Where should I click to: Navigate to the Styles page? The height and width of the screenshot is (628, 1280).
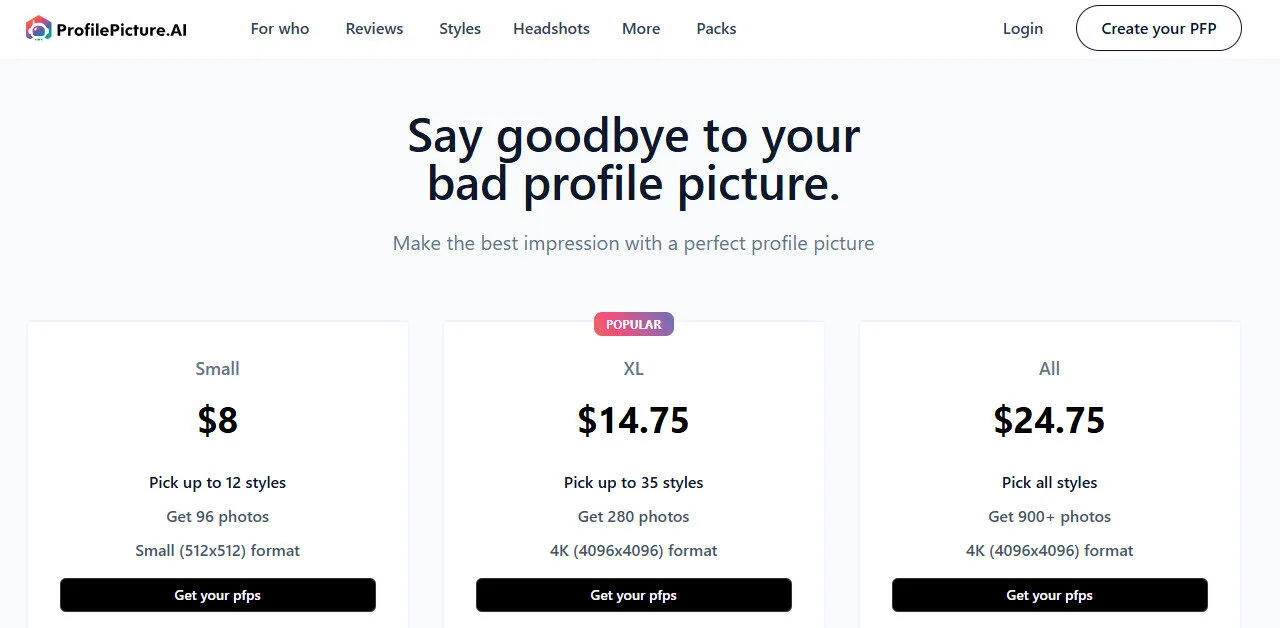[459, 28]
